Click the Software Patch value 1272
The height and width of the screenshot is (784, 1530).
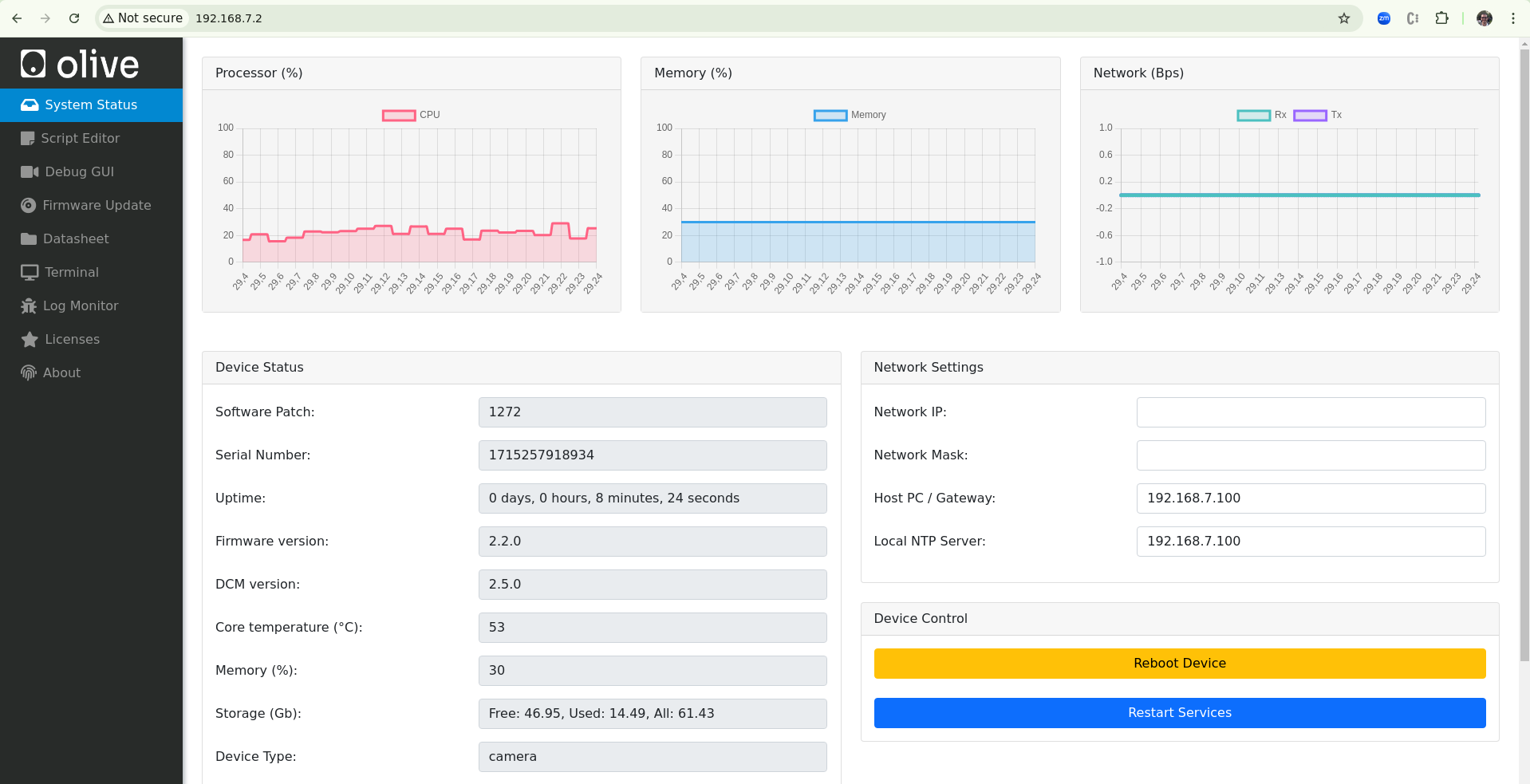click(653, 412)
